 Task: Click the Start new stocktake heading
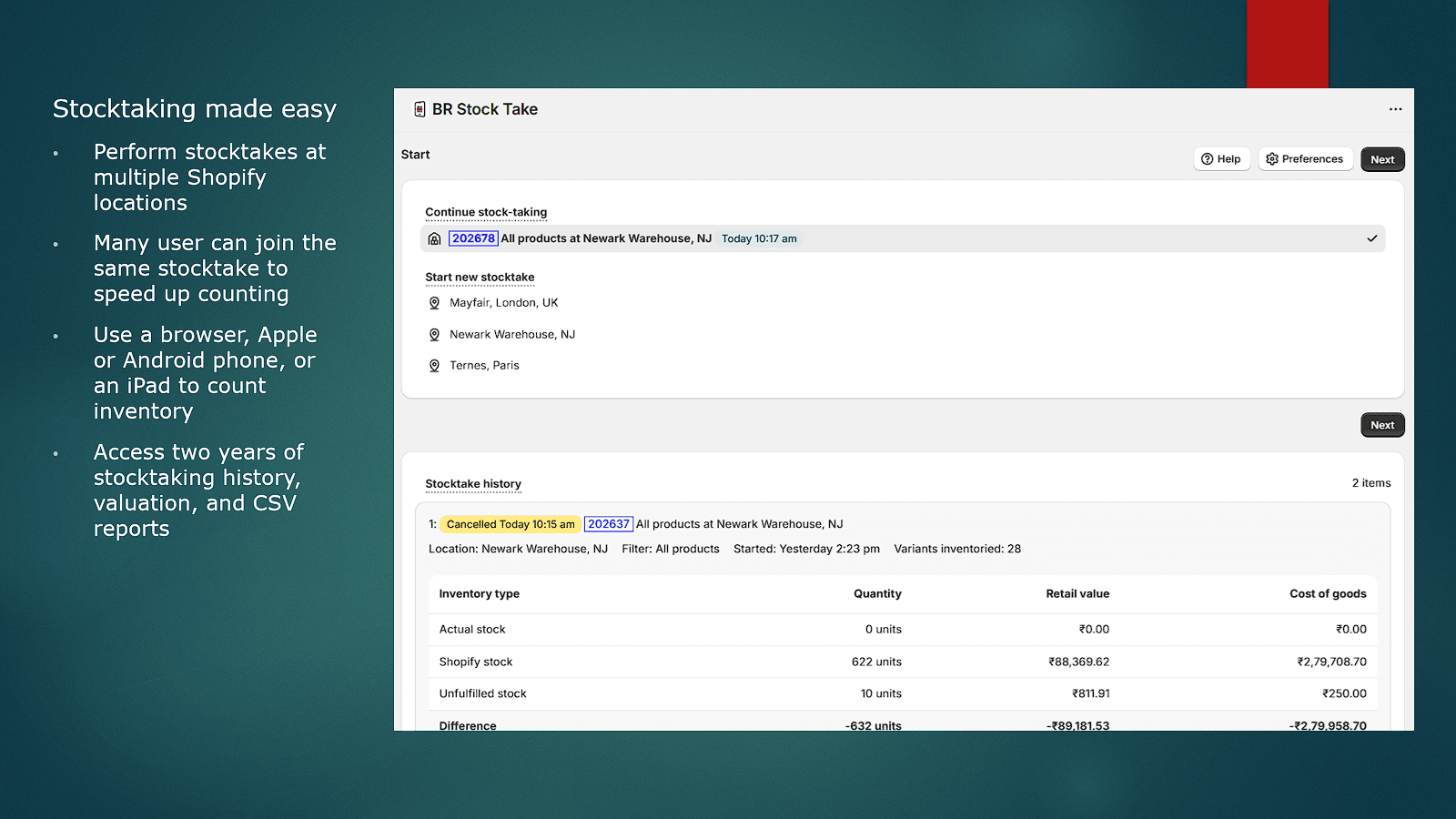pyautogui.click(x=480, y=278)
